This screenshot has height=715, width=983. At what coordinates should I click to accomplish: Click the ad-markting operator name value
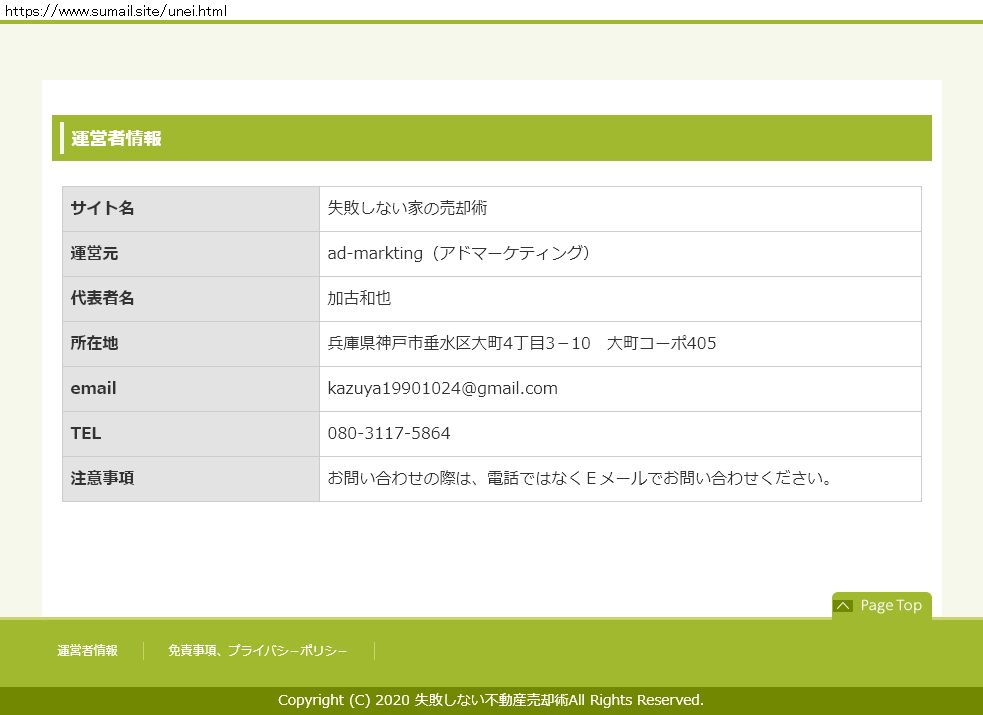pyautogui.click(x=459, y=254)
